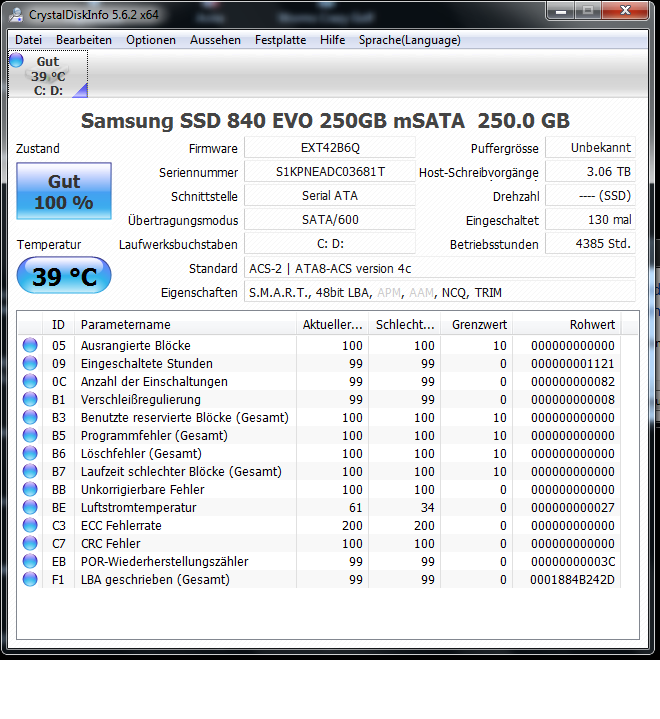
Task: Click the status icon for Eingeschaltete Stunden
Action: tap(30, 363)
